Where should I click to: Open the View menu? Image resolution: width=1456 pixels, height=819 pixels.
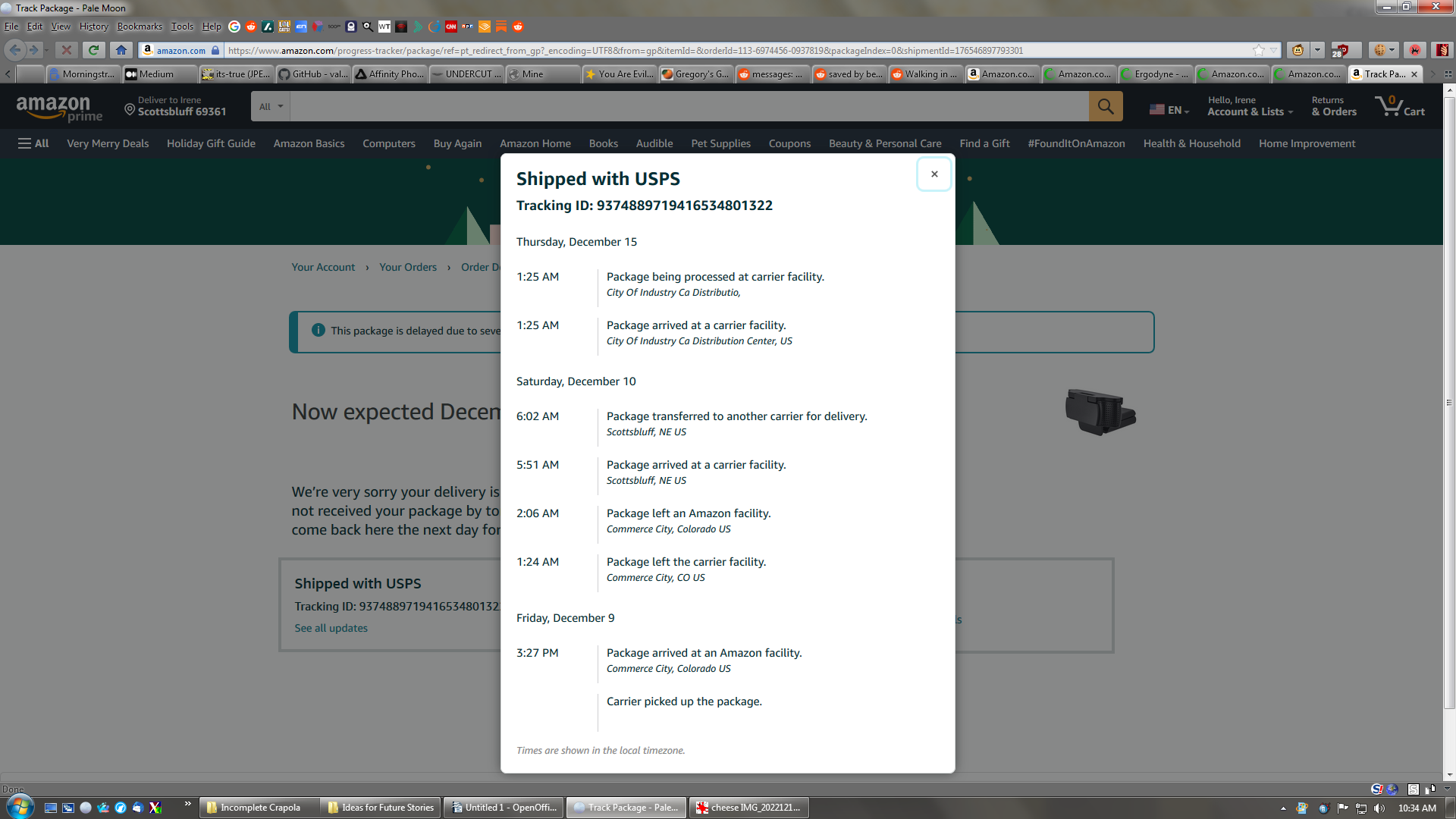click(x=61, y=27)
